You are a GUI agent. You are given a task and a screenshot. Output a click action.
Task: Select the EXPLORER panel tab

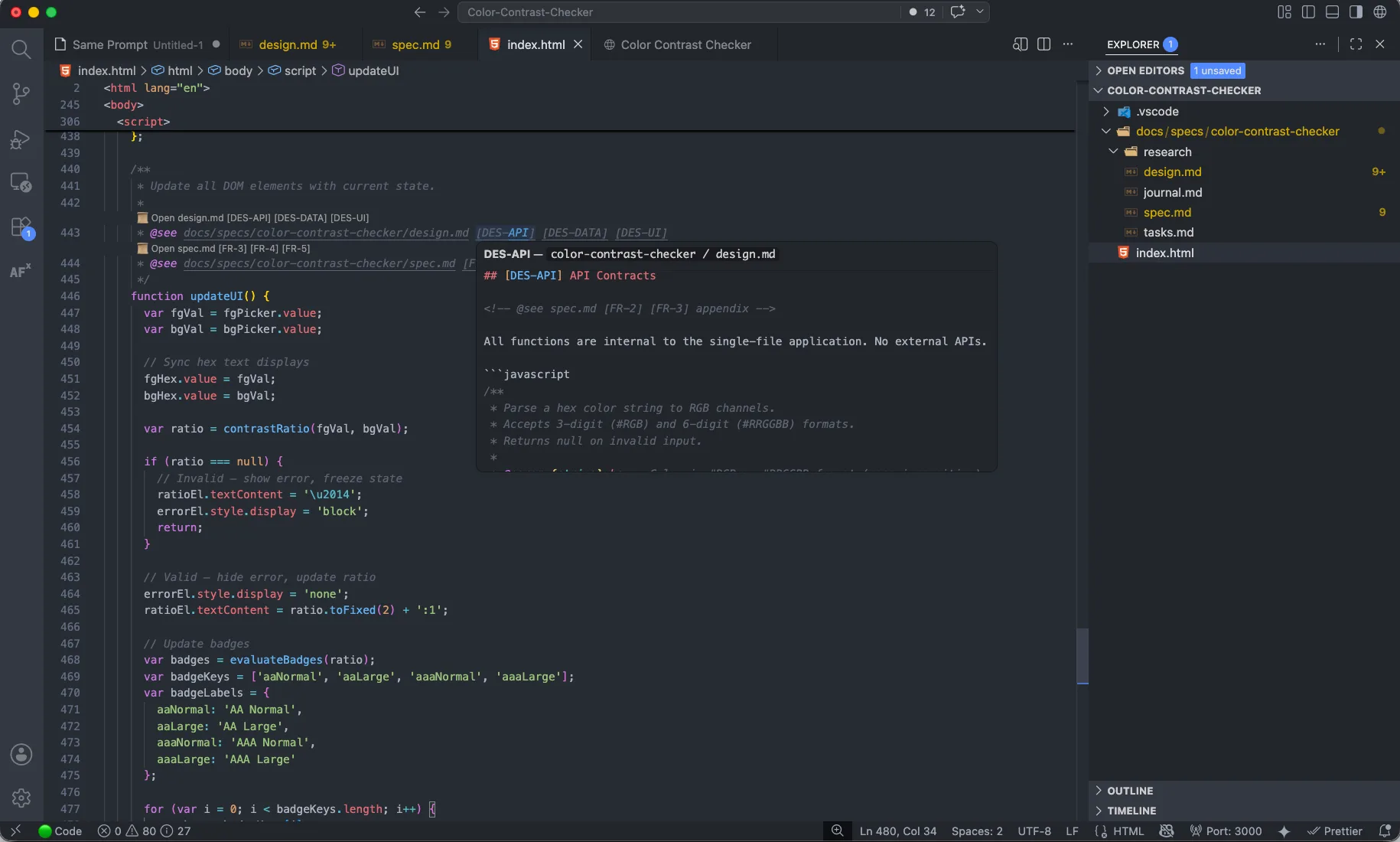click(1133, 44)
